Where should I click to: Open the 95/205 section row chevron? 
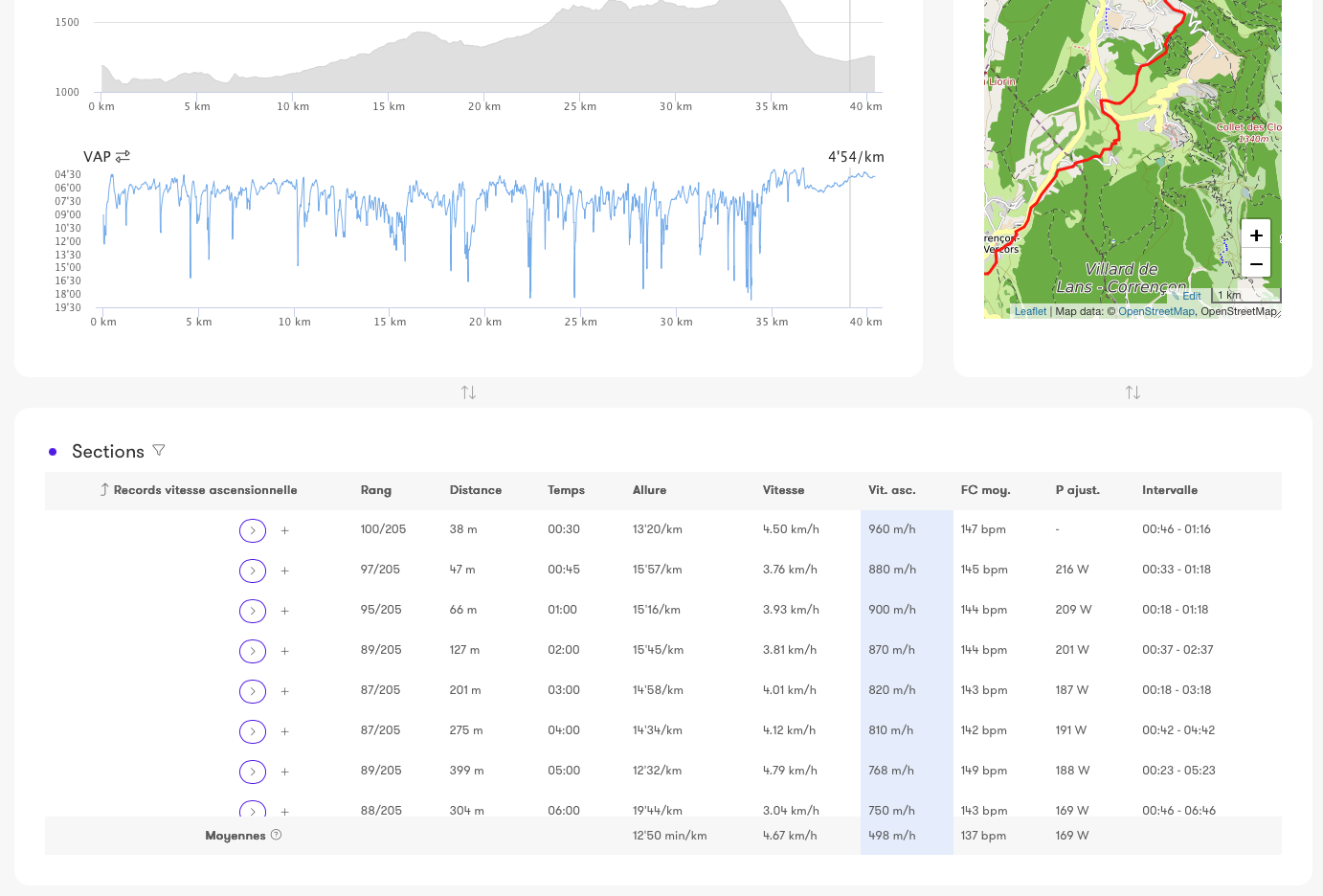[x=253, y=611]
